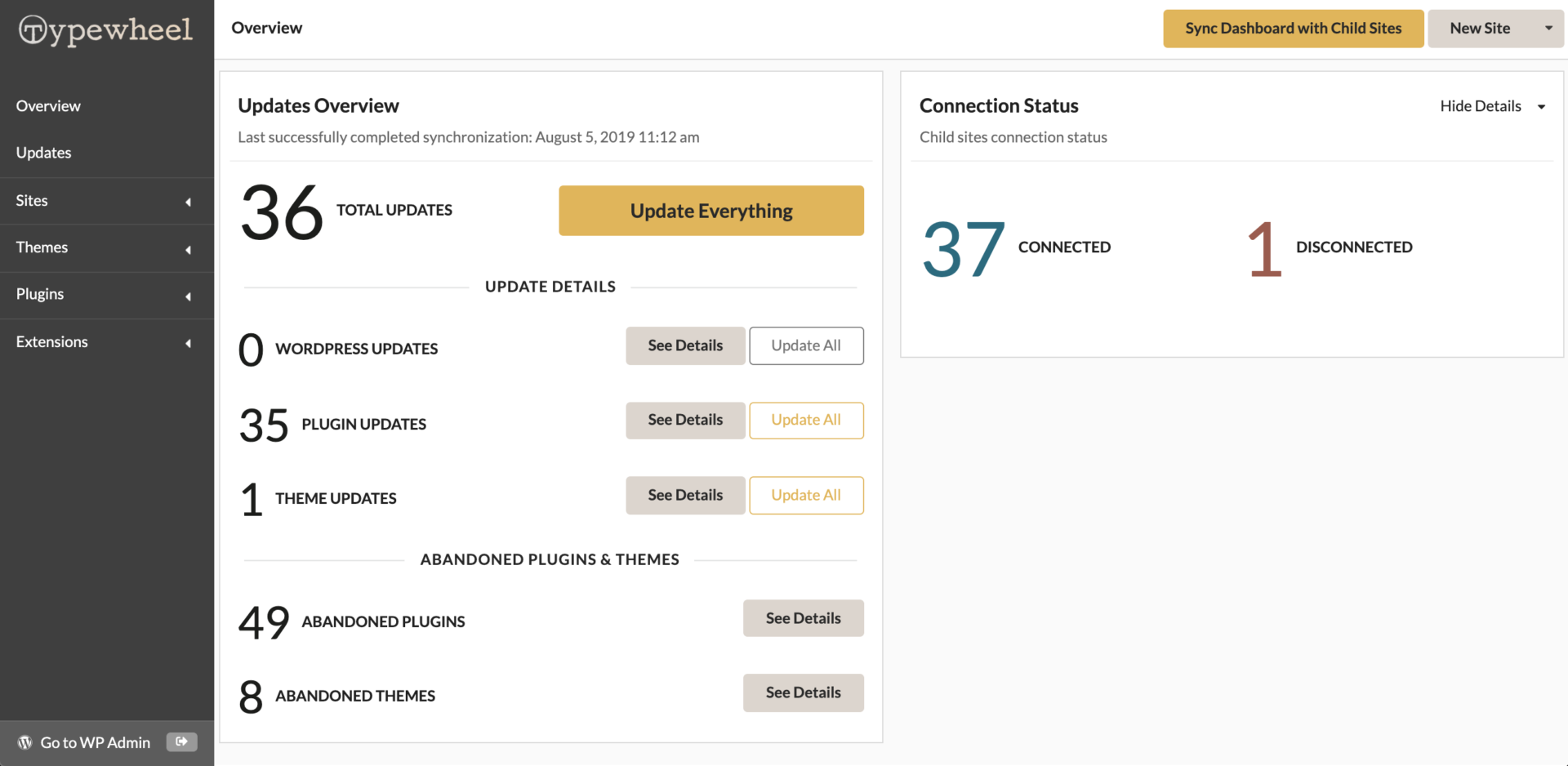
Task: Expand the Plugins submenu arrow
Action: (189, 296)
